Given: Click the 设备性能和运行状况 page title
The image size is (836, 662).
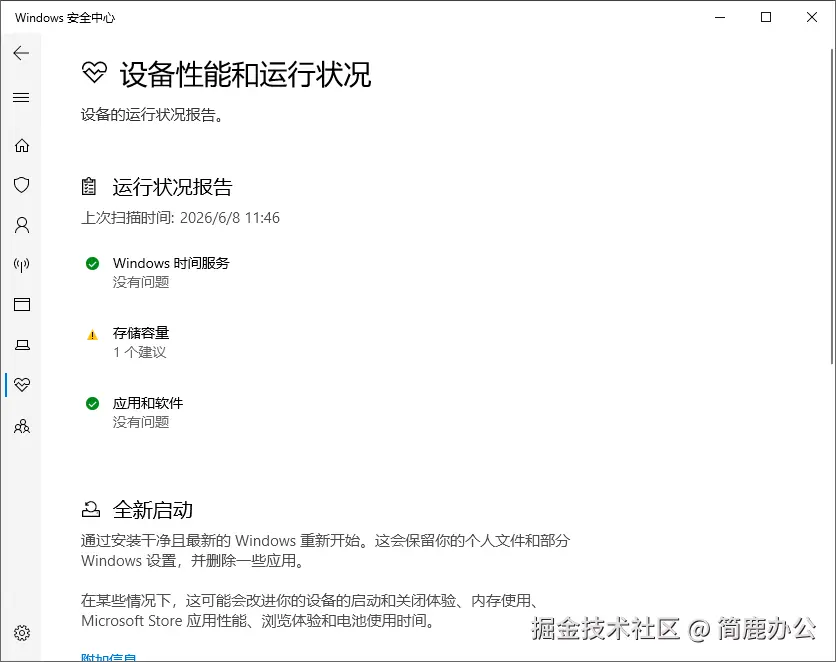Looking at the screenshot, I should coord(245,74).
